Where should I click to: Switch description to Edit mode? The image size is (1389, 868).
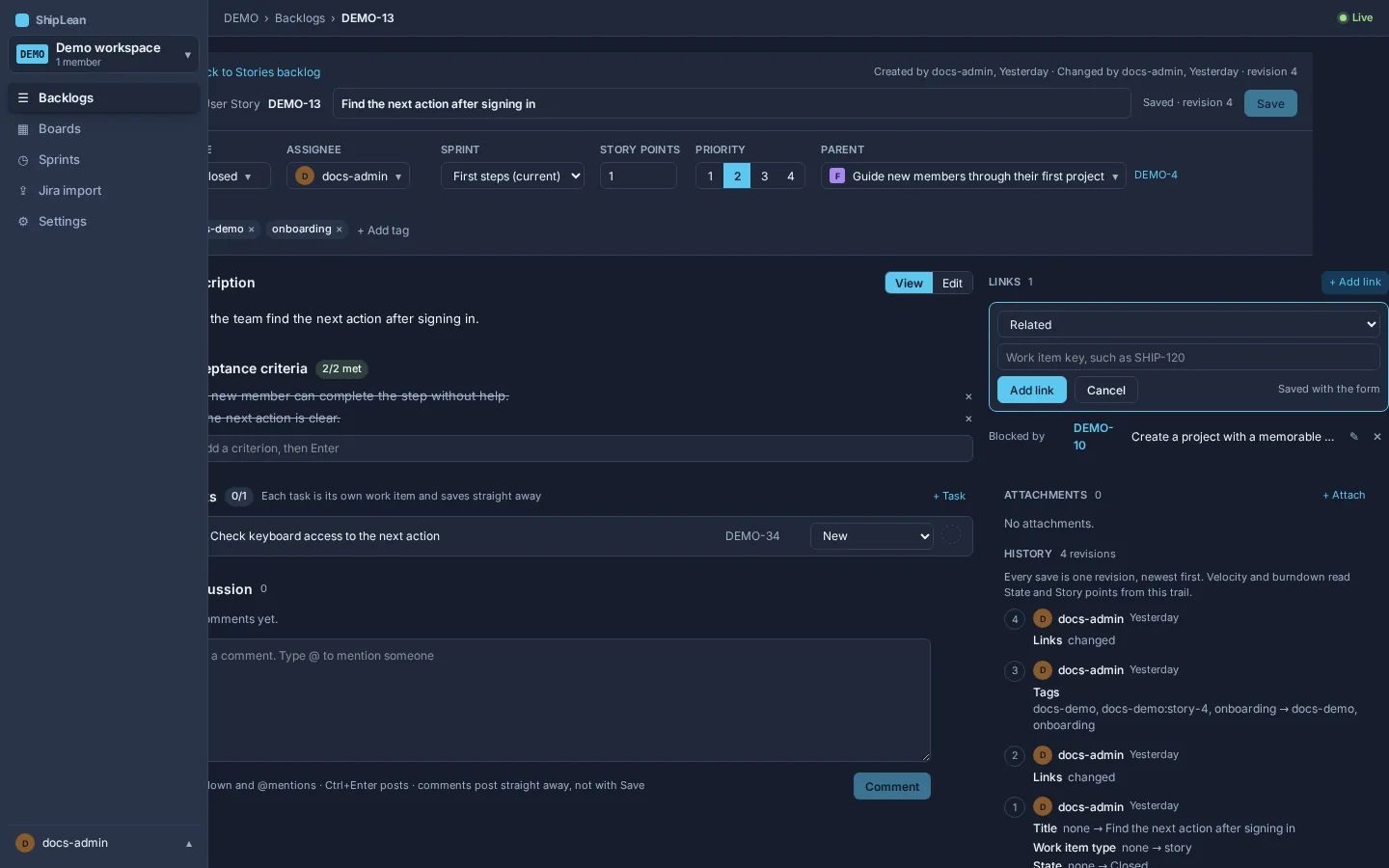[952, 283]
